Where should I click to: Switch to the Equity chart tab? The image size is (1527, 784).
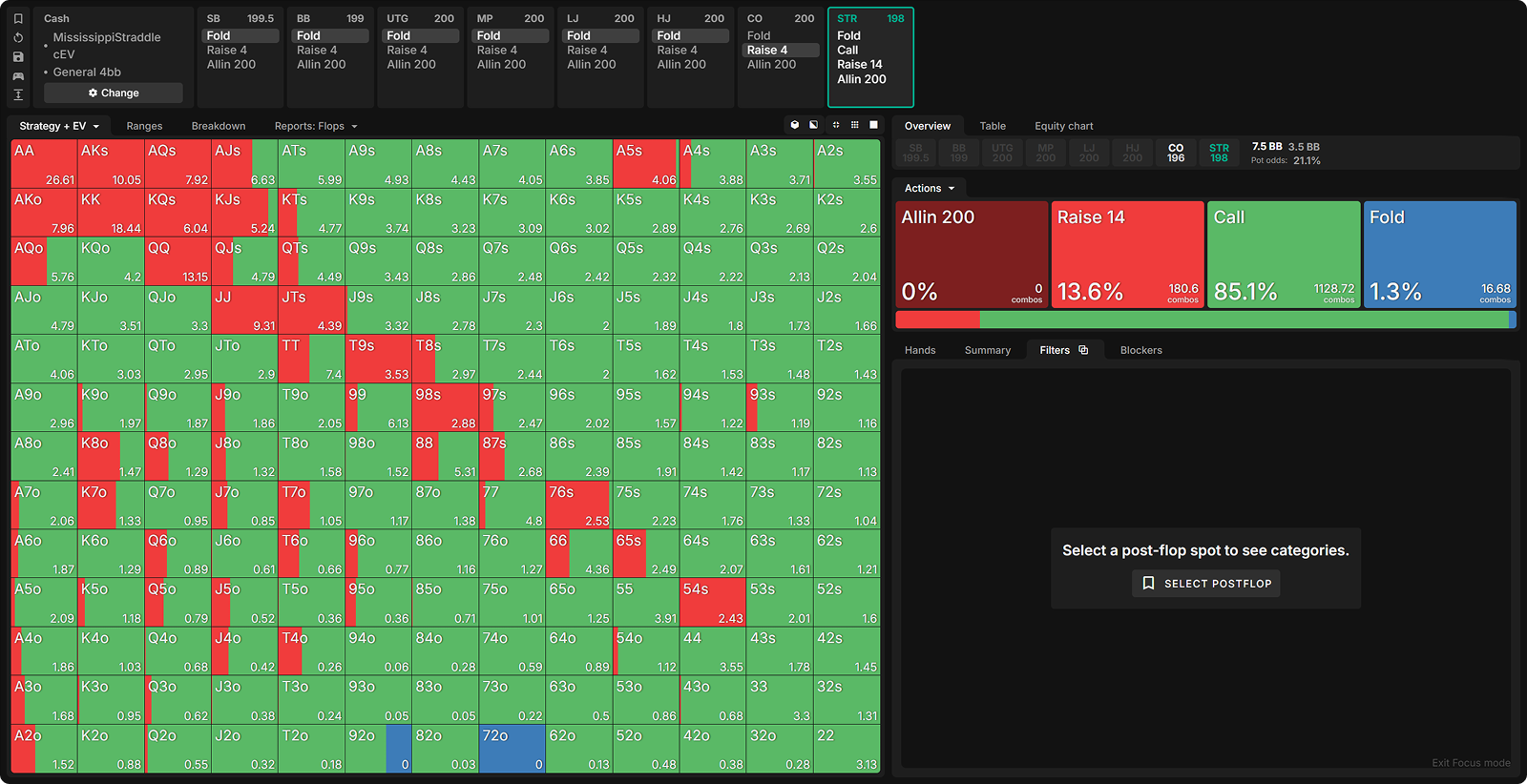(x=1063, y=126)
